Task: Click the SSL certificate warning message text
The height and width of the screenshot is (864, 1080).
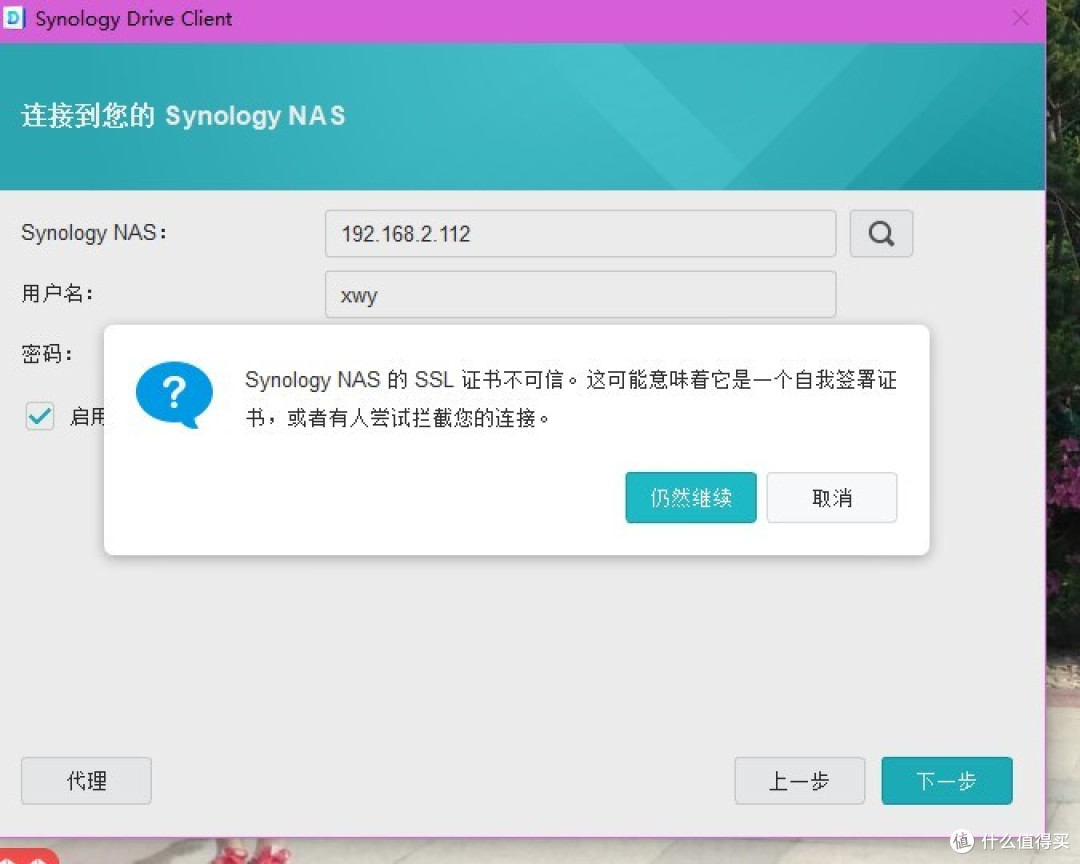Action: (x=570, y=398)
